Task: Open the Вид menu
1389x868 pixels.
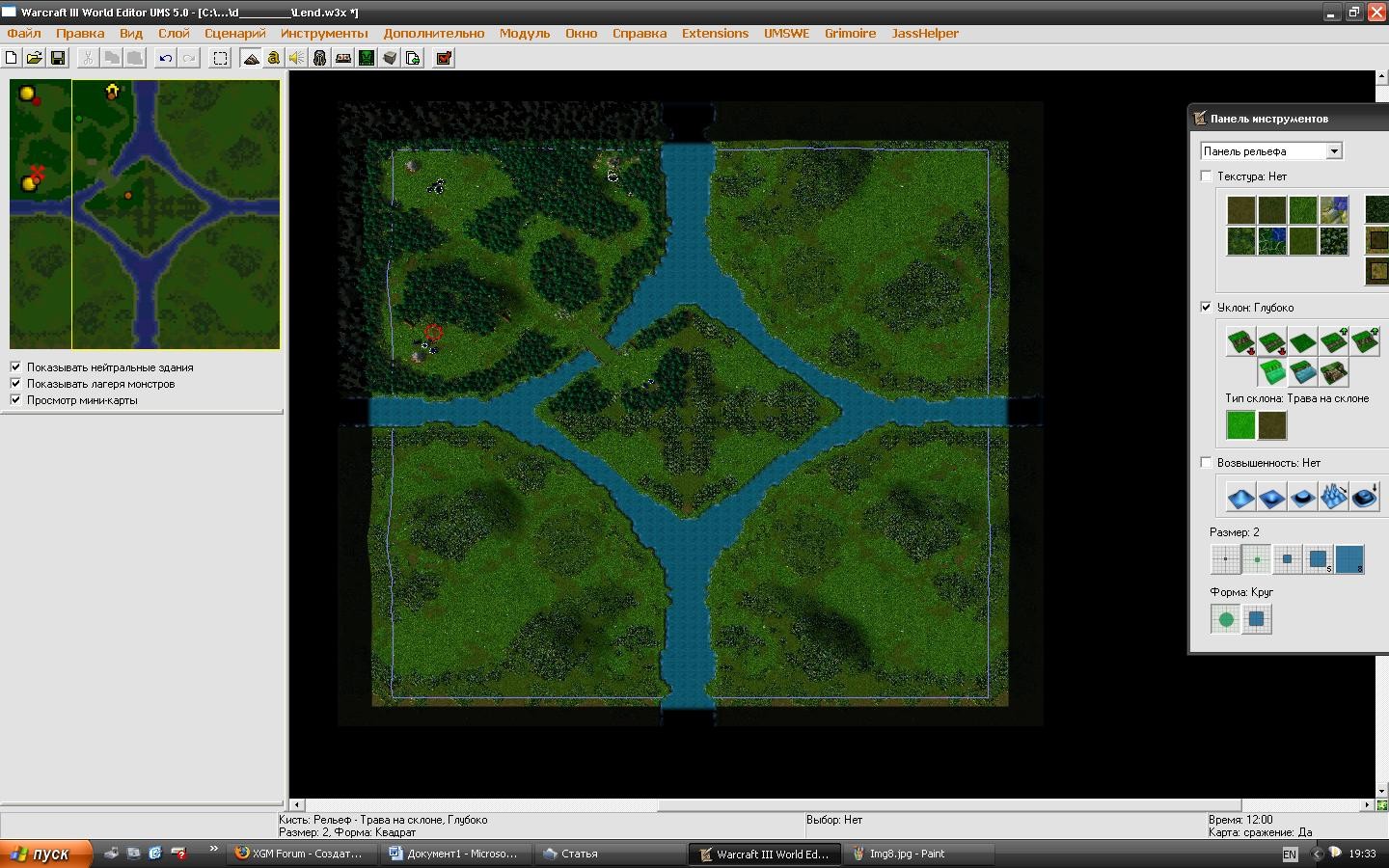Action: [131, 33]
